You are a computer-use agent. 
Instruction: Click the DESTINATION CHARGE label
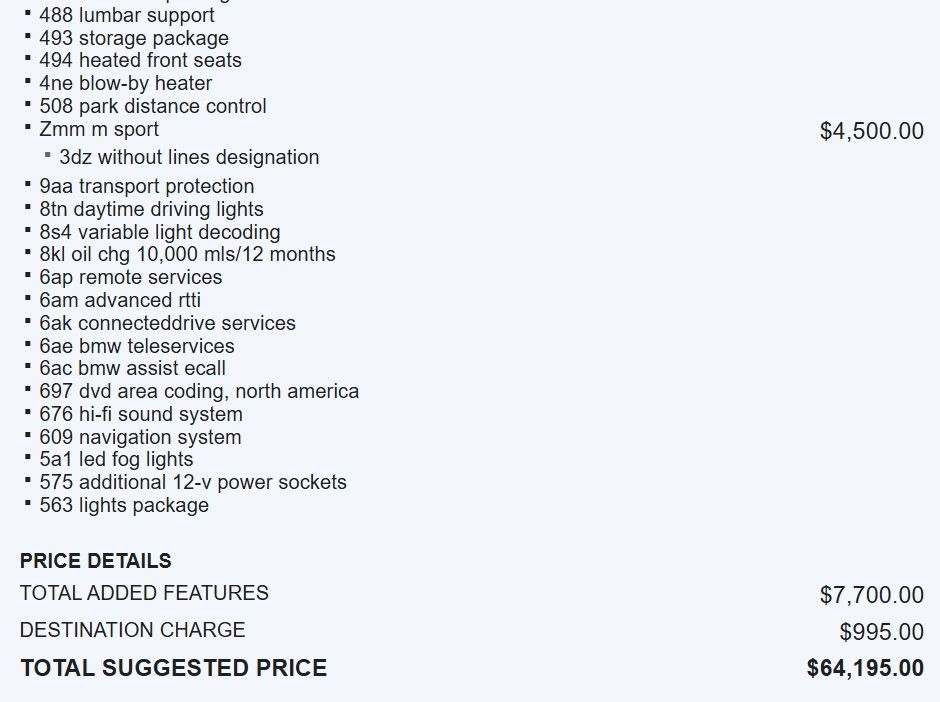tap(132, 630)
